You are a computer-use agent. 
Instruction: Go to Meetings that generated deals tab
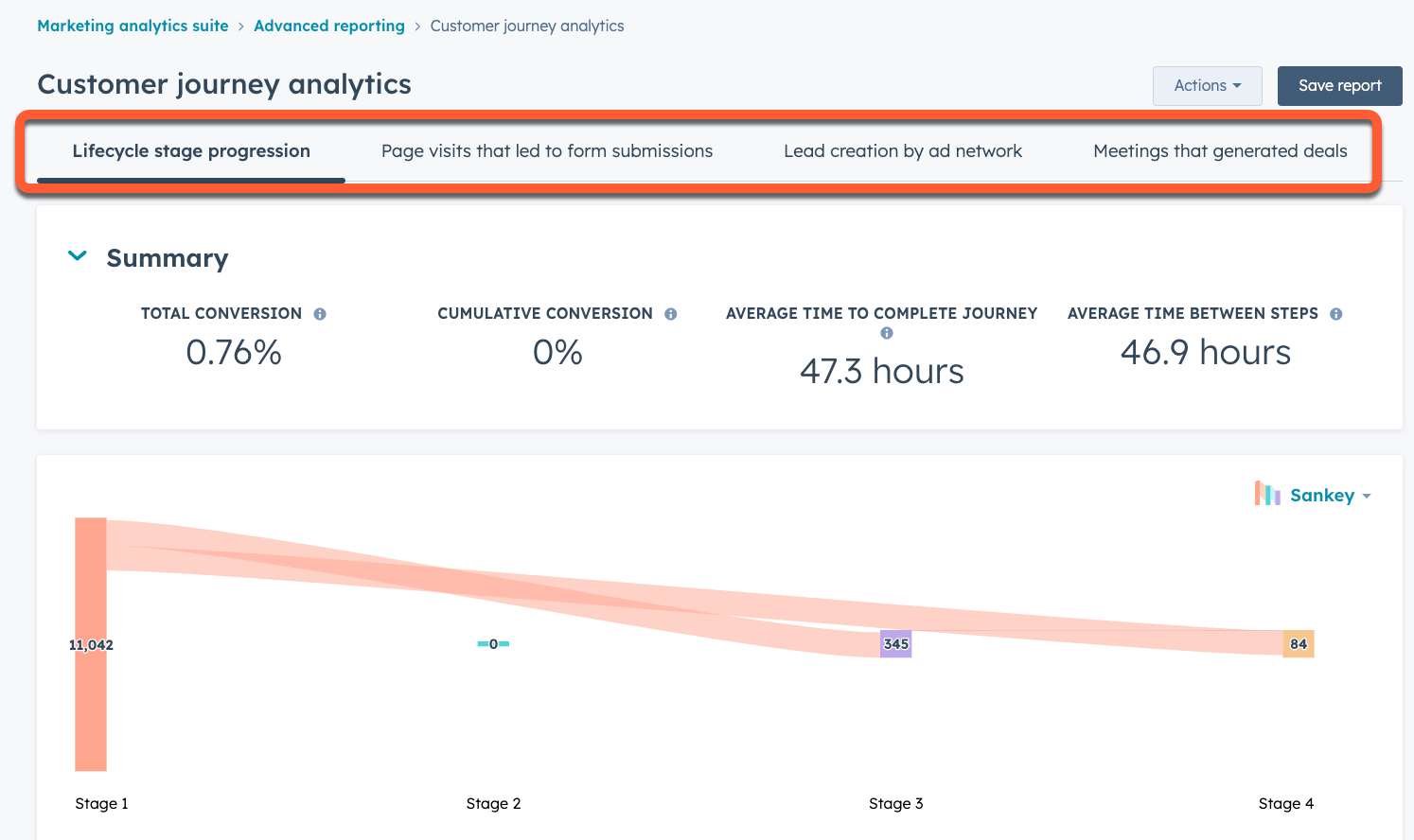1220,151
